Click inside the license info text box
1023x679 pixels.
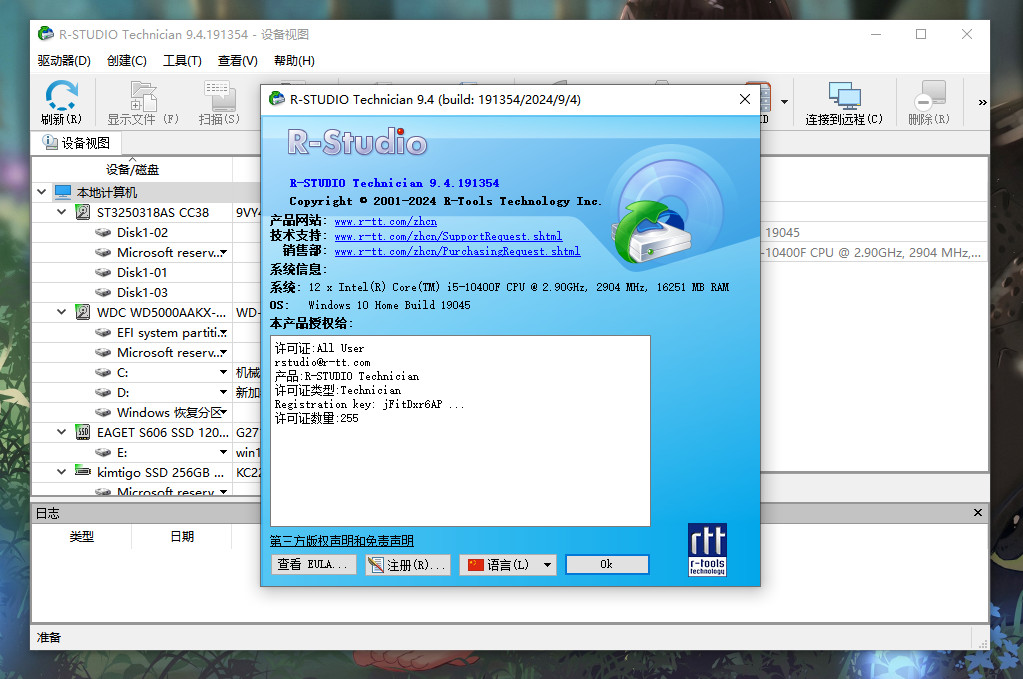click(460, 430)
